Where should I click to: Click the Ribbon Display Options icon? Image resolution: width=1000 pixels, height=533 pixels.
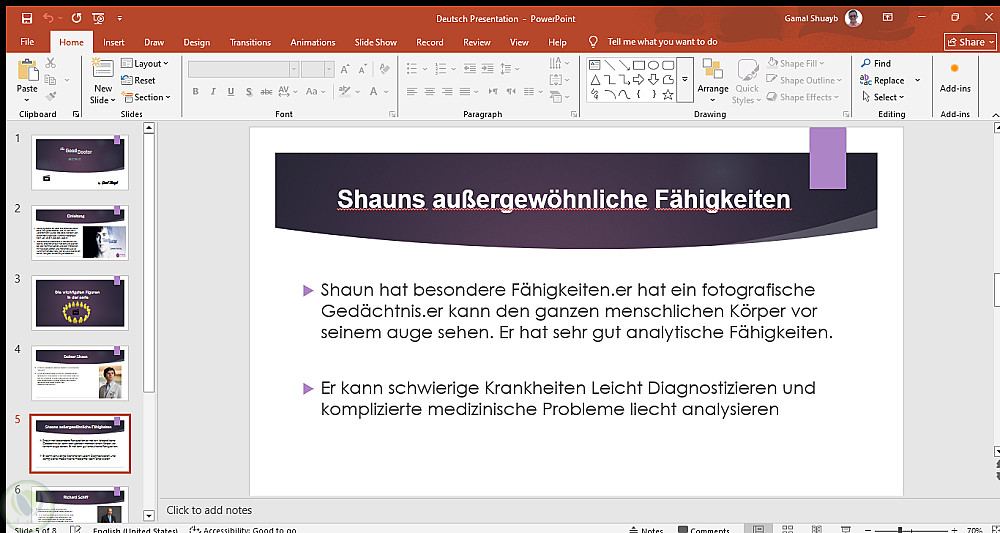pos(887,18)
